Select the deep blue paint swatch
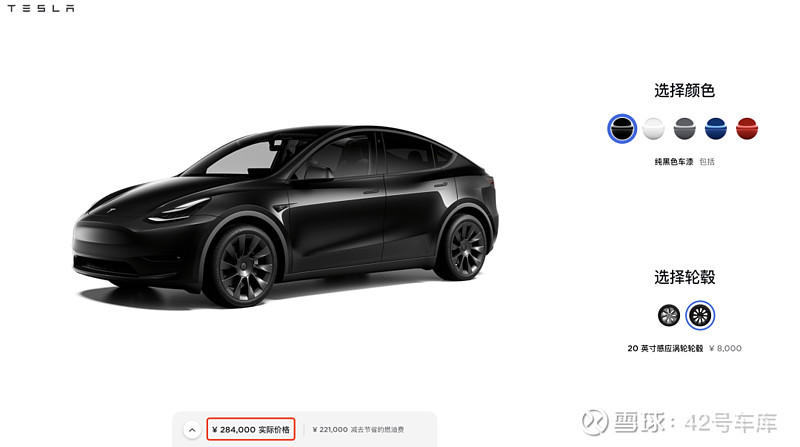 (715, 129)
